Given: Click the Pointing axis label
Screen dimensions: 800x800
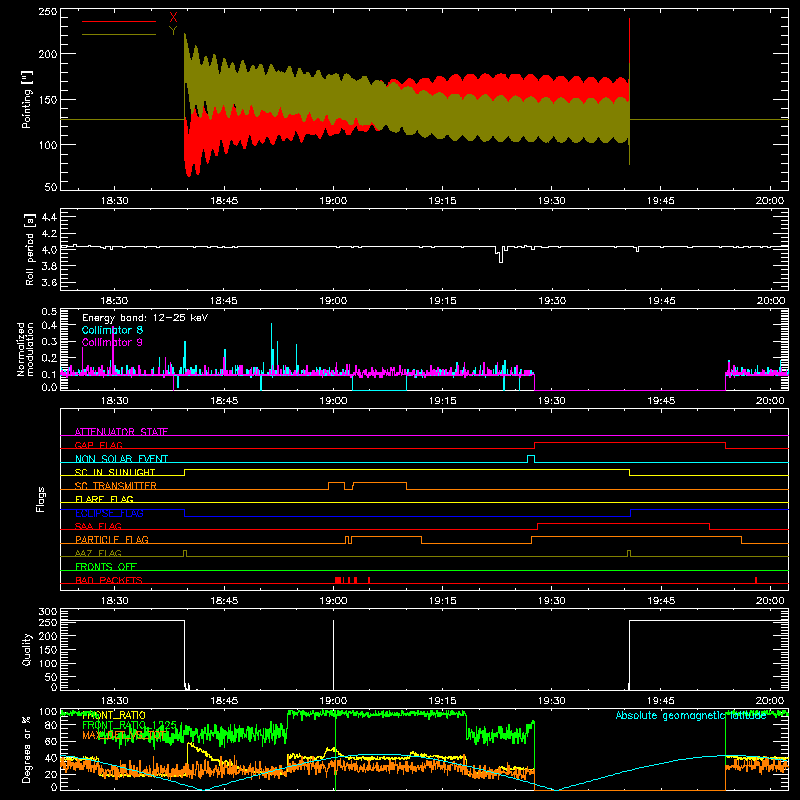Looking at the screenshot, I should click(x=27, y=99).
